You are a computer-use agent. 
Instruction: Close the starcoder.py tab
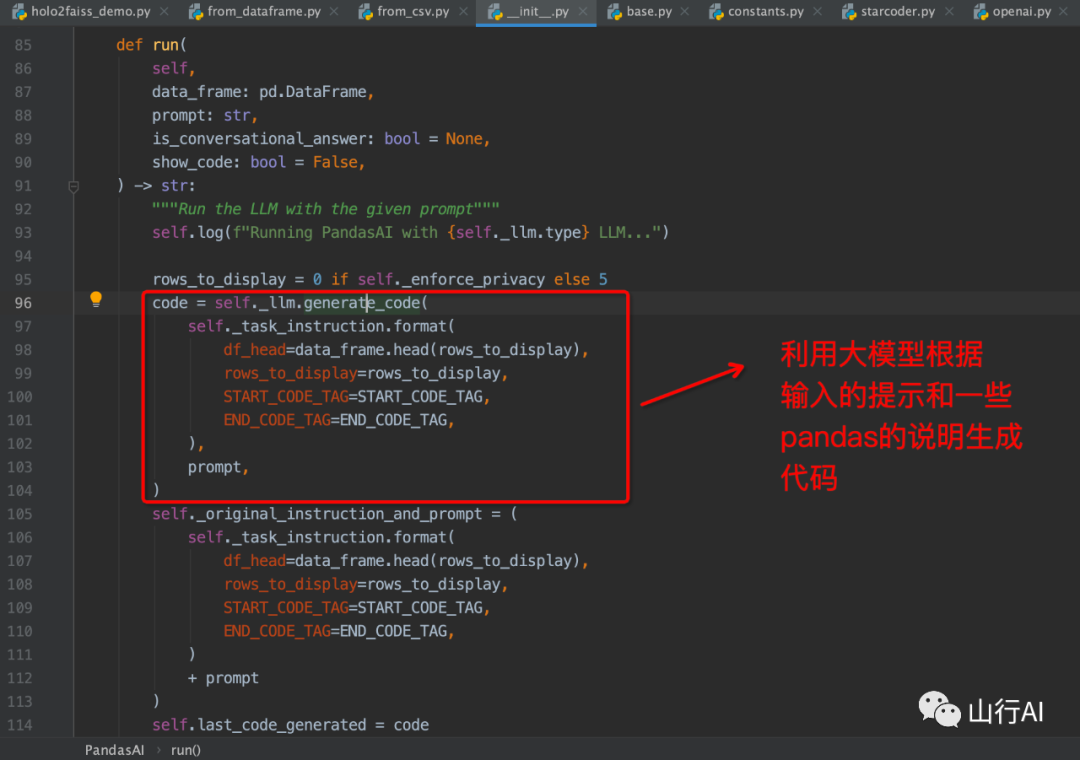pyautogui.click(x=948, y=12)
